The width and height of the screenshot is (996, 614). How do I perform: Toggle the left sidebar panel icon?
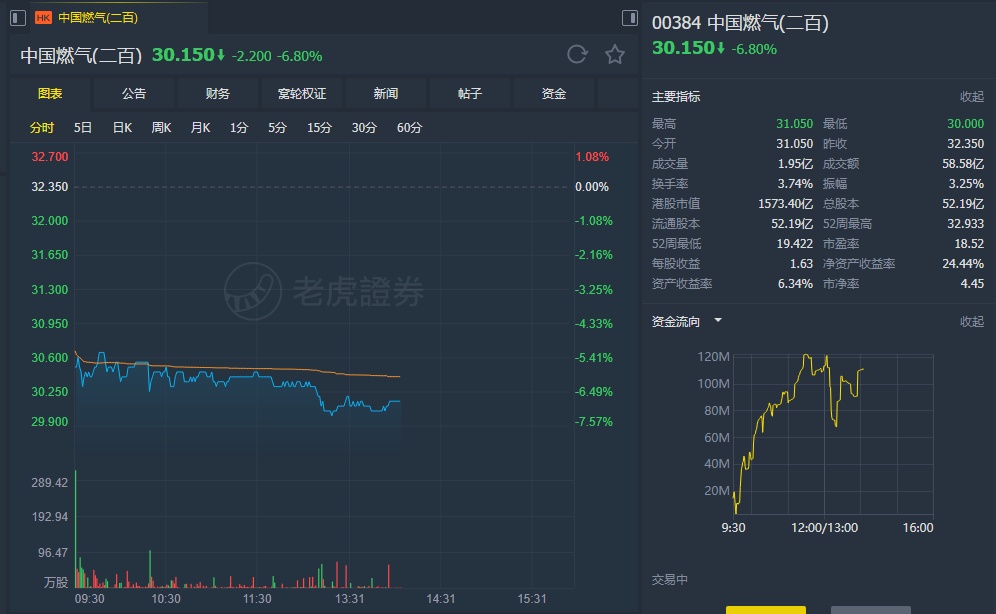[18, 18]
